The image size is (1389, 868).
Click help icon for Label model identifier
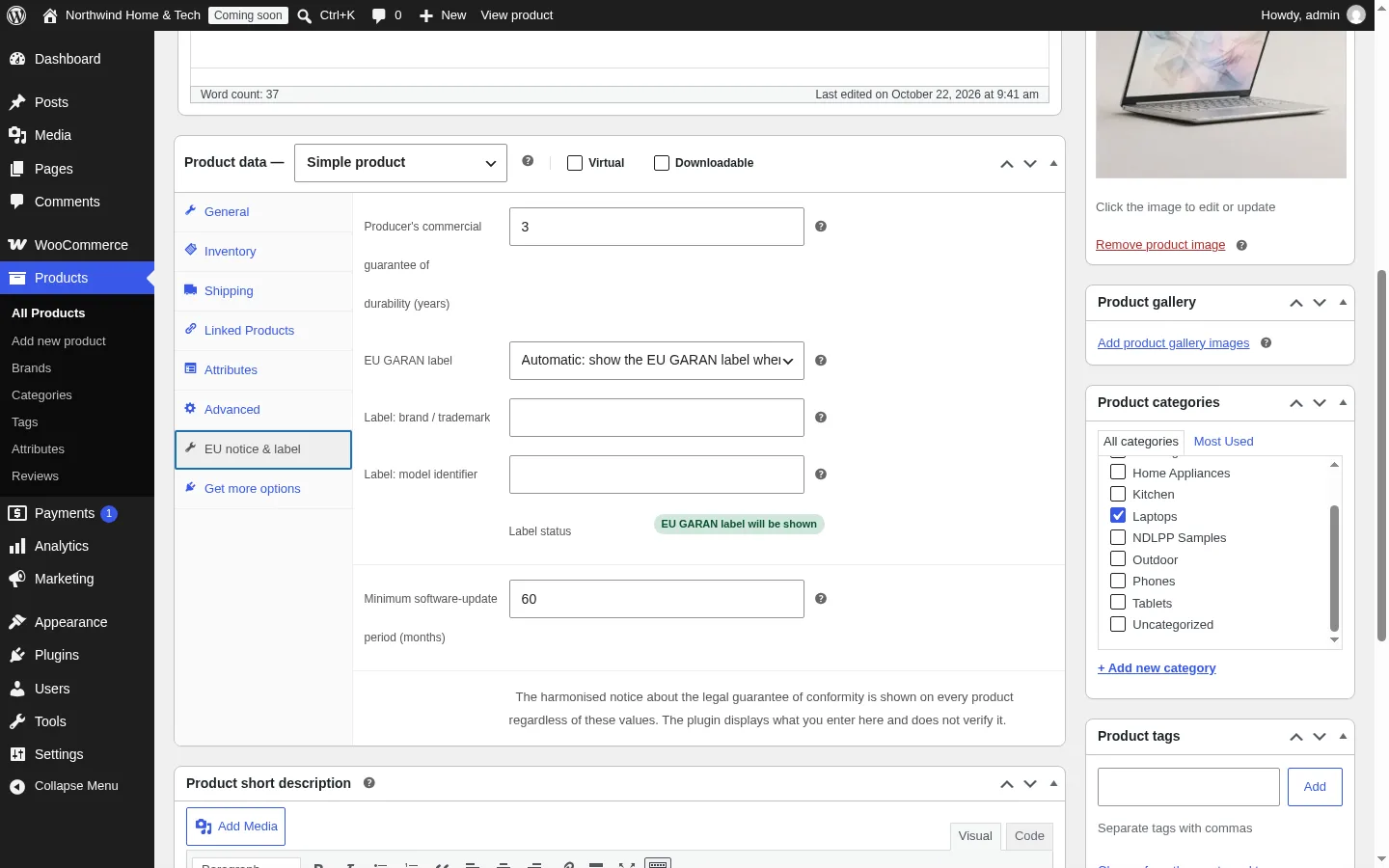coord(821,474)
